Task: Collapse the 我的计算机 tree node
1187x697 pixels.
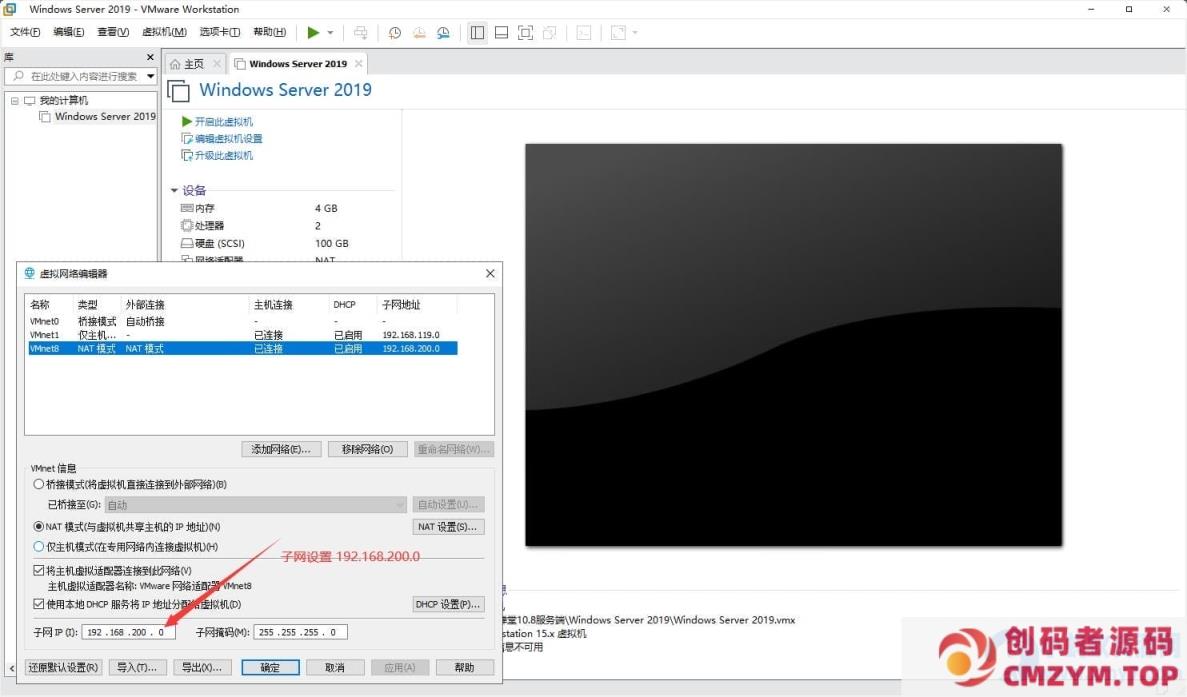Action: (14, 101)
